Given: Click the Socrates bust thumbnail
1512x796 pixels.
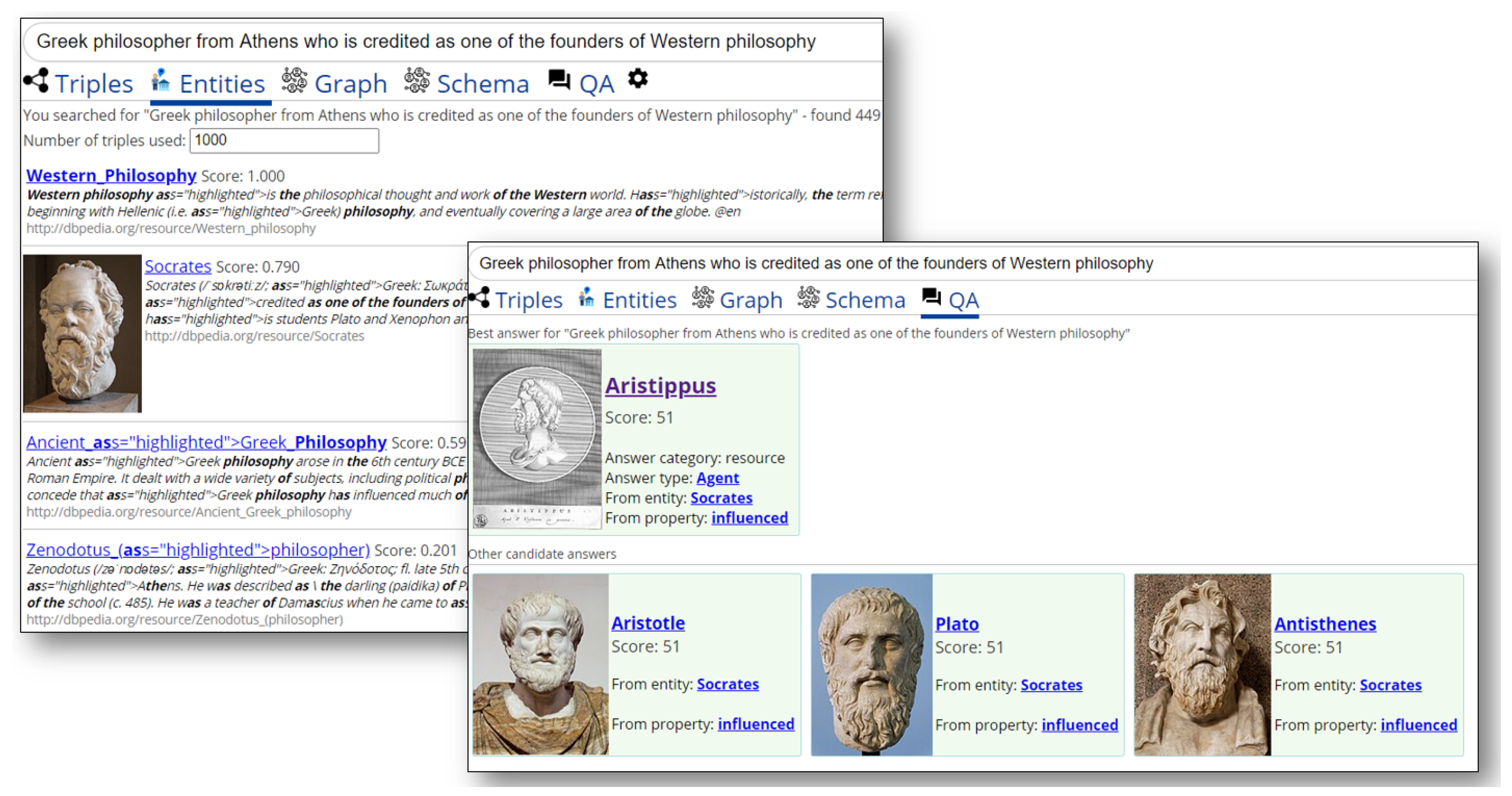Looking at the screenshot, I should tap(82, 333).
